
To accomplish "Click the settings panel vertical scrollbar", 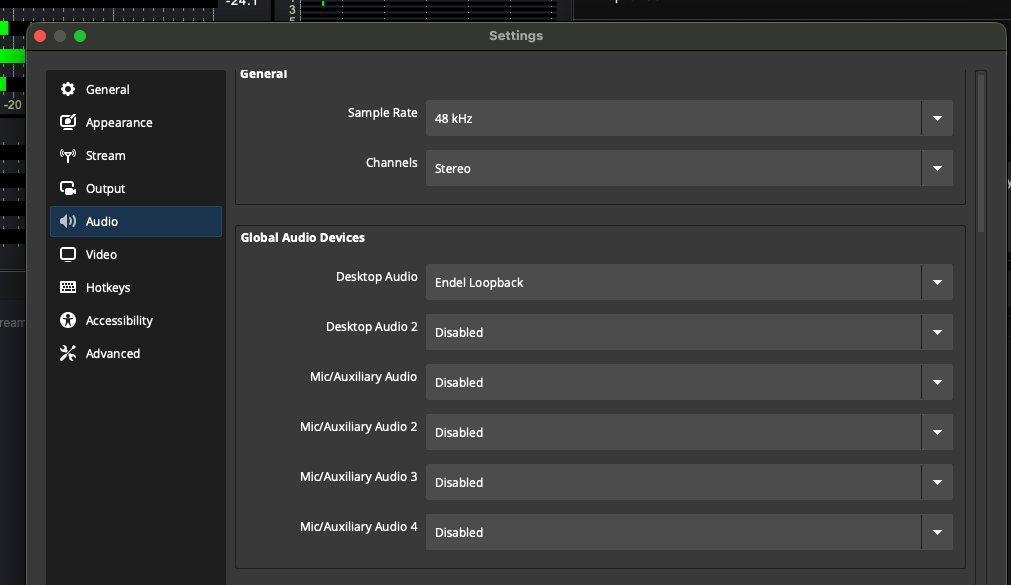I will point(981,153).
